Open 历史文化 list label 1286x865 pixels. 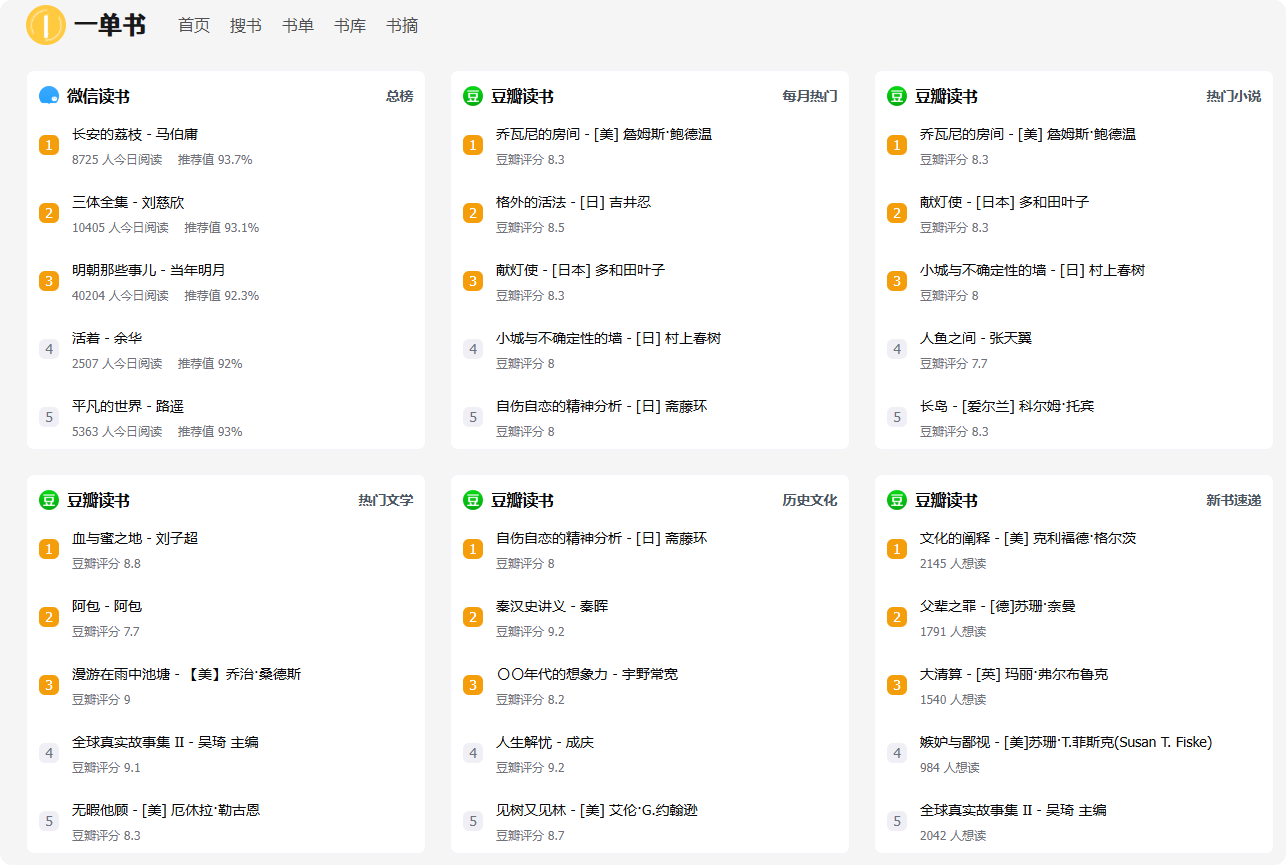coord(810,500)
